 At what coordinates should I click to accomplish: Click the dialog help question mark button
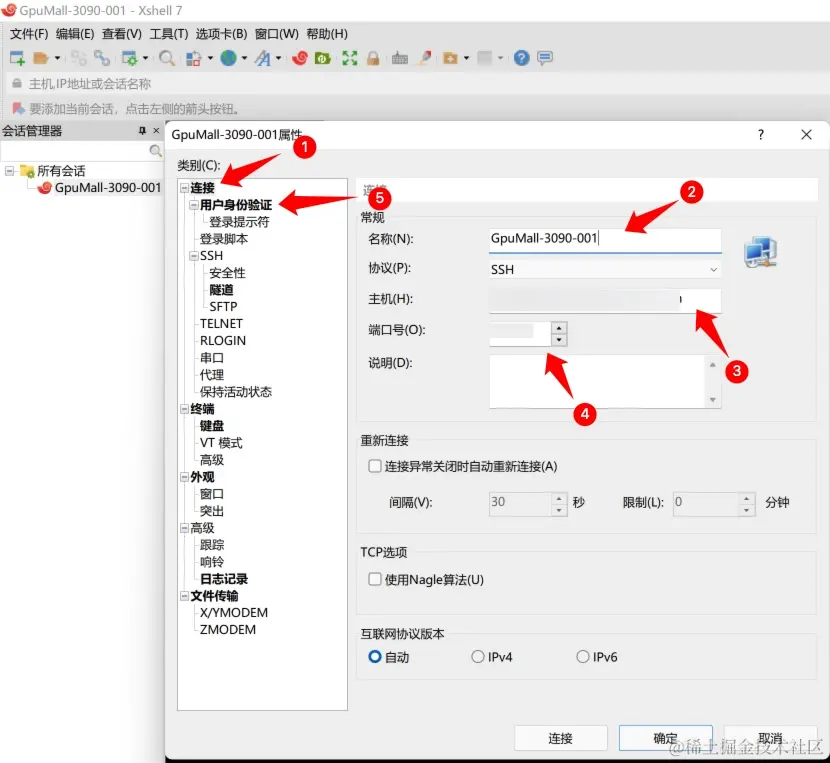click(761, 134)
